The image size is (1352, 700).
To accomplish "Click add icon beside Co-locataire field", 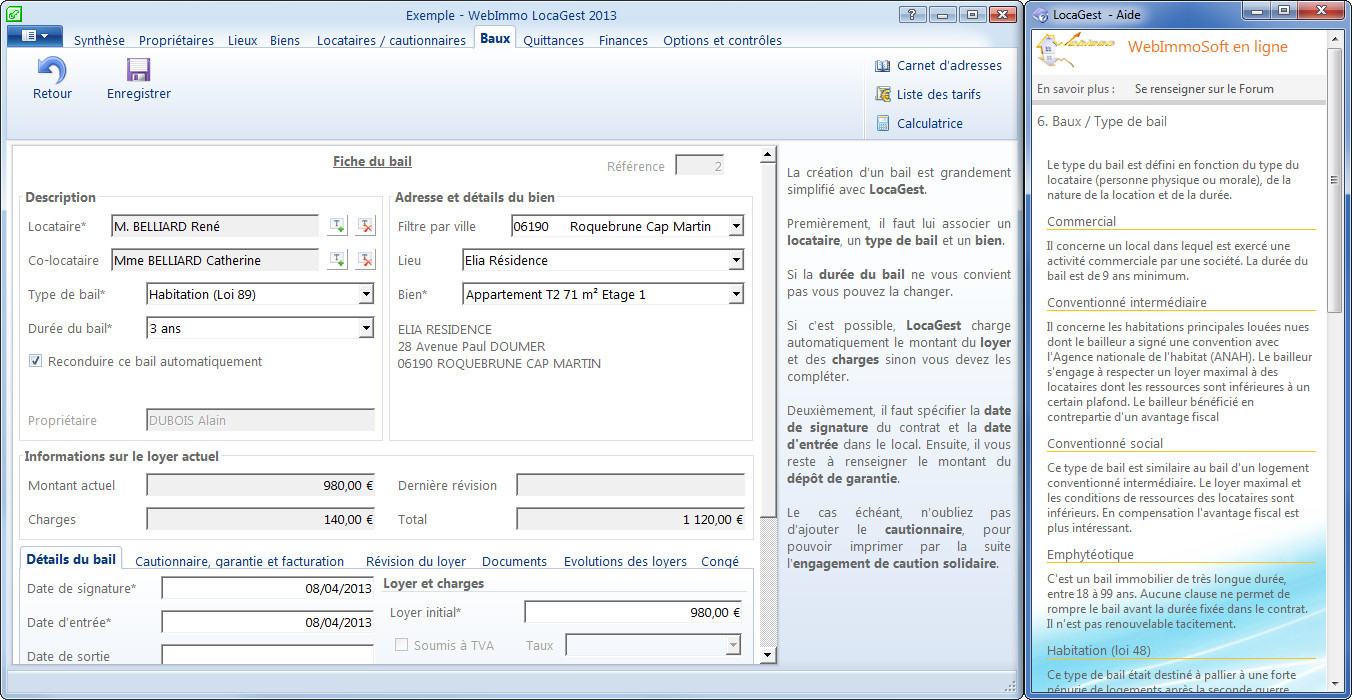I will [x=338, y=260].
